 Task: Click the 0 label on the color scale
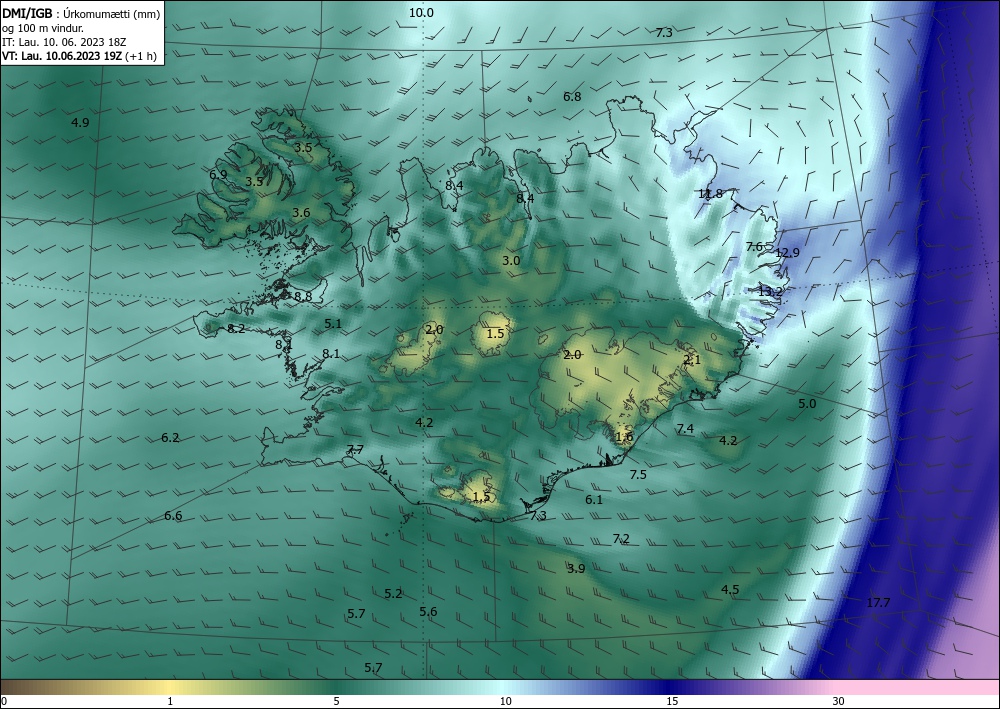point(4,702)
